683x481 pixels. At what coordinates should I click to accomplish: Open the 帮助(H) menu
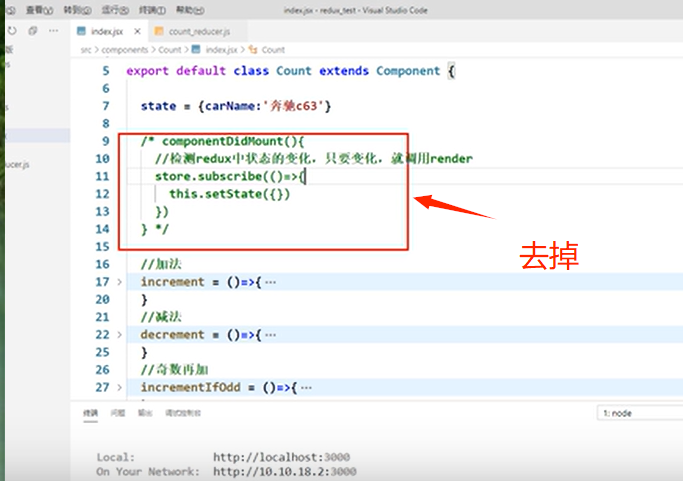[190, 10]
